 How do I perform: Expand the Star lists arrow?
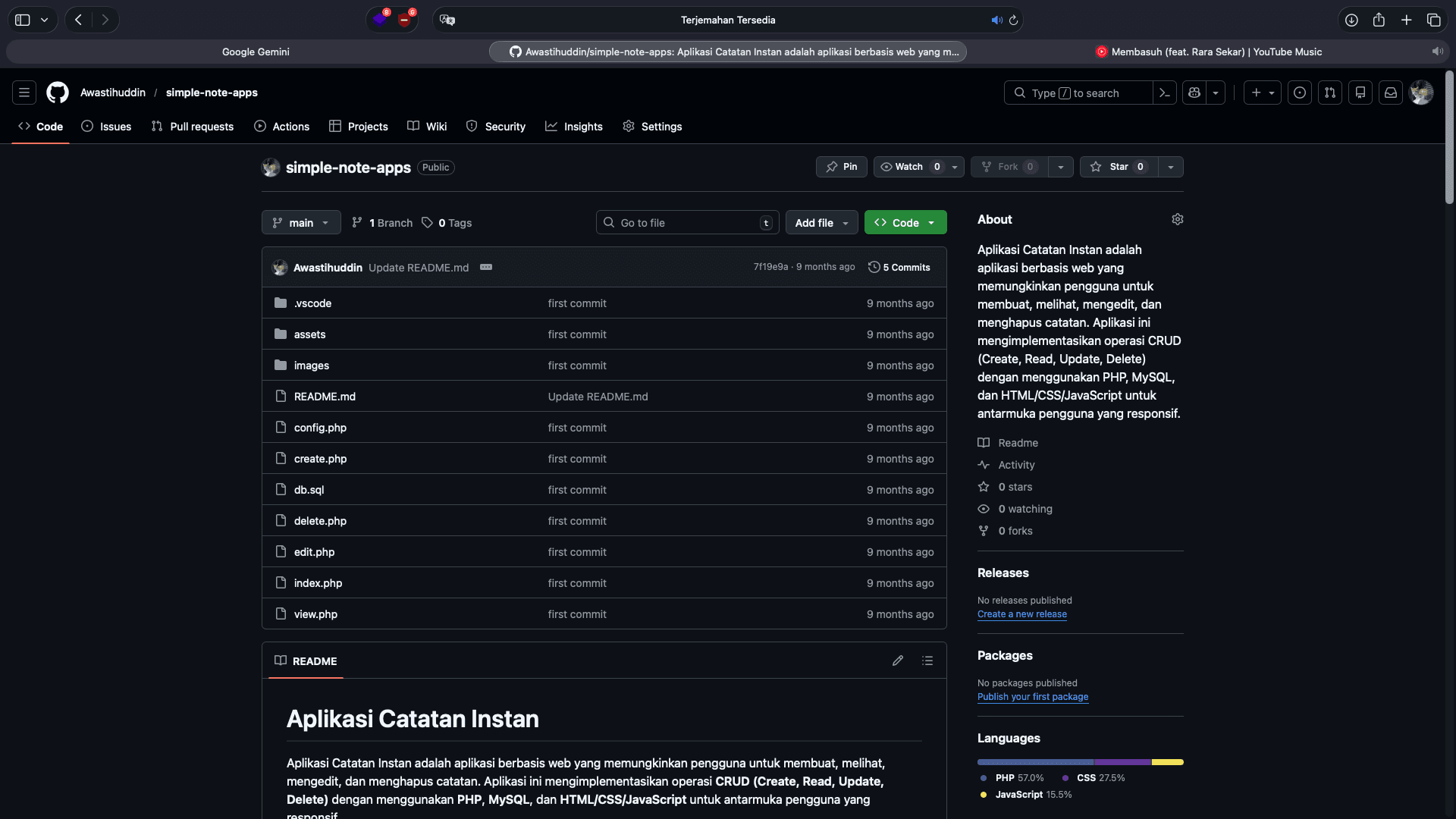1171,167
